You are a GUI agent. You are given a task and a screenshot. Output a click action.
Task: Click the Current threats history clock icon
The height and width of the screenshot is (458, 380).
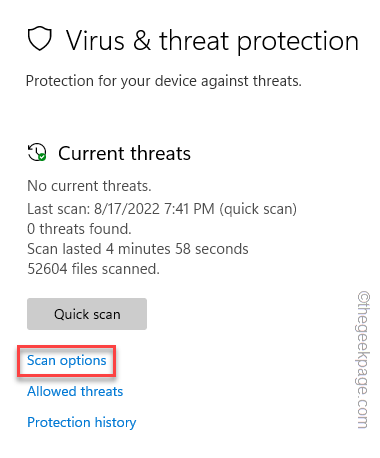(x=37, y=152)
